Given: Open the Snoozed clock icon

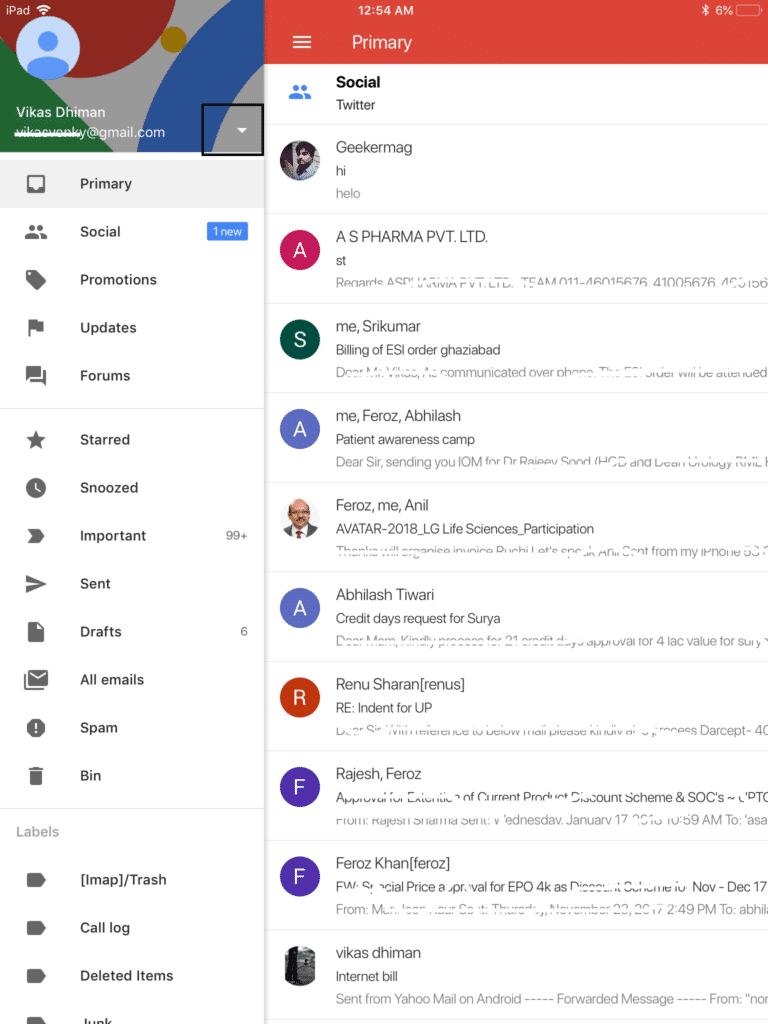Looking at the screenshot, I should pyautogui.click(x=36, y=488).
